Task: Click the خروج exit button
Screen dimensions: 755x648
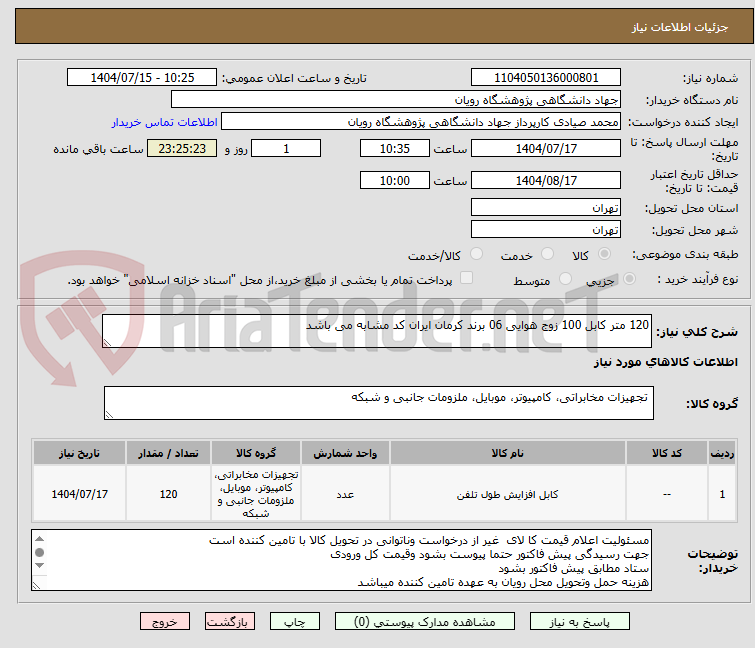Action: click(165, 622)
